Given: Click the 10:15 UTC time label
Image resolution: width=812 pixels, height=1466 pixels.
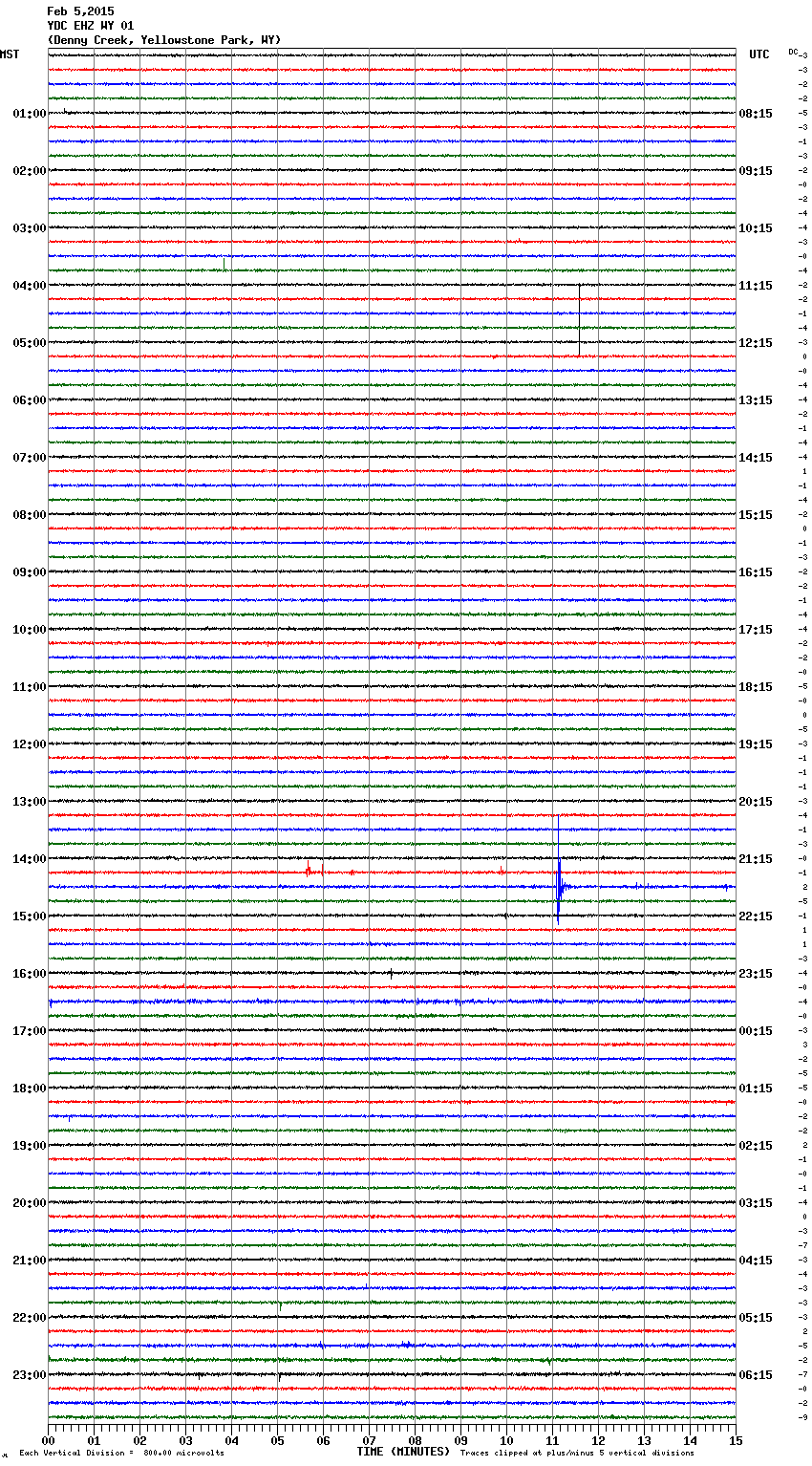Looking at the screenshot, I should click(x=756, y=228).
